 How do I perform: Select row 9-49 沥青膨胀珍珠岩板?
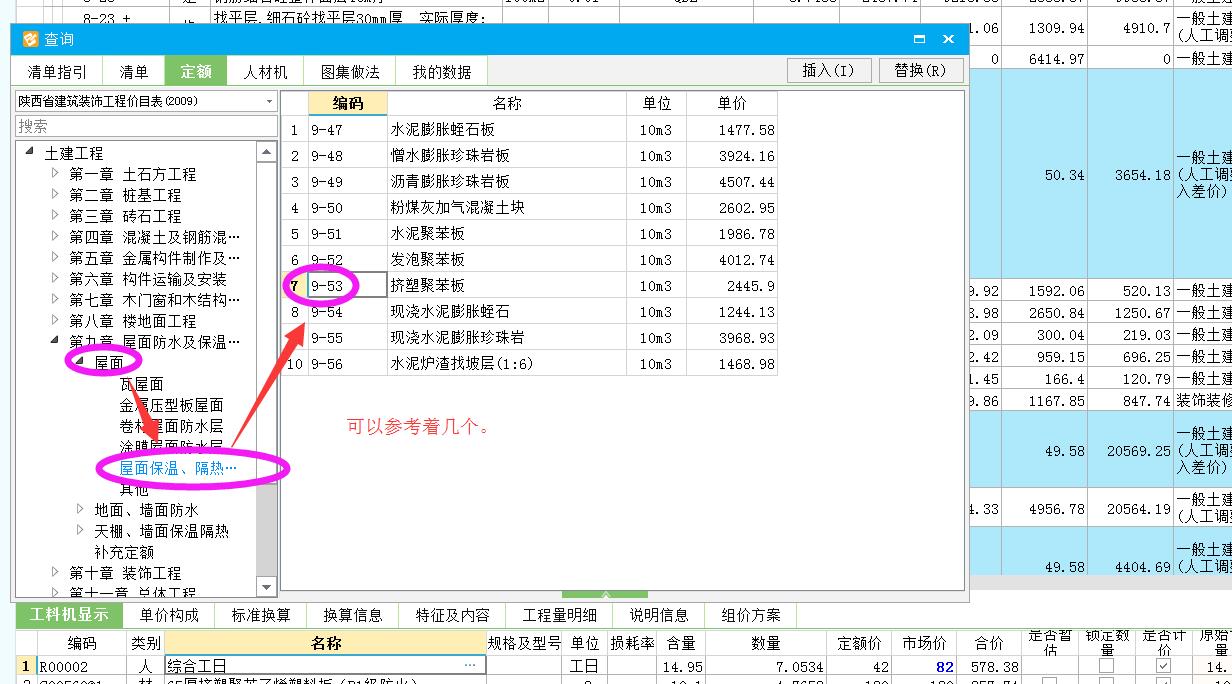click(x=529, y=181)
